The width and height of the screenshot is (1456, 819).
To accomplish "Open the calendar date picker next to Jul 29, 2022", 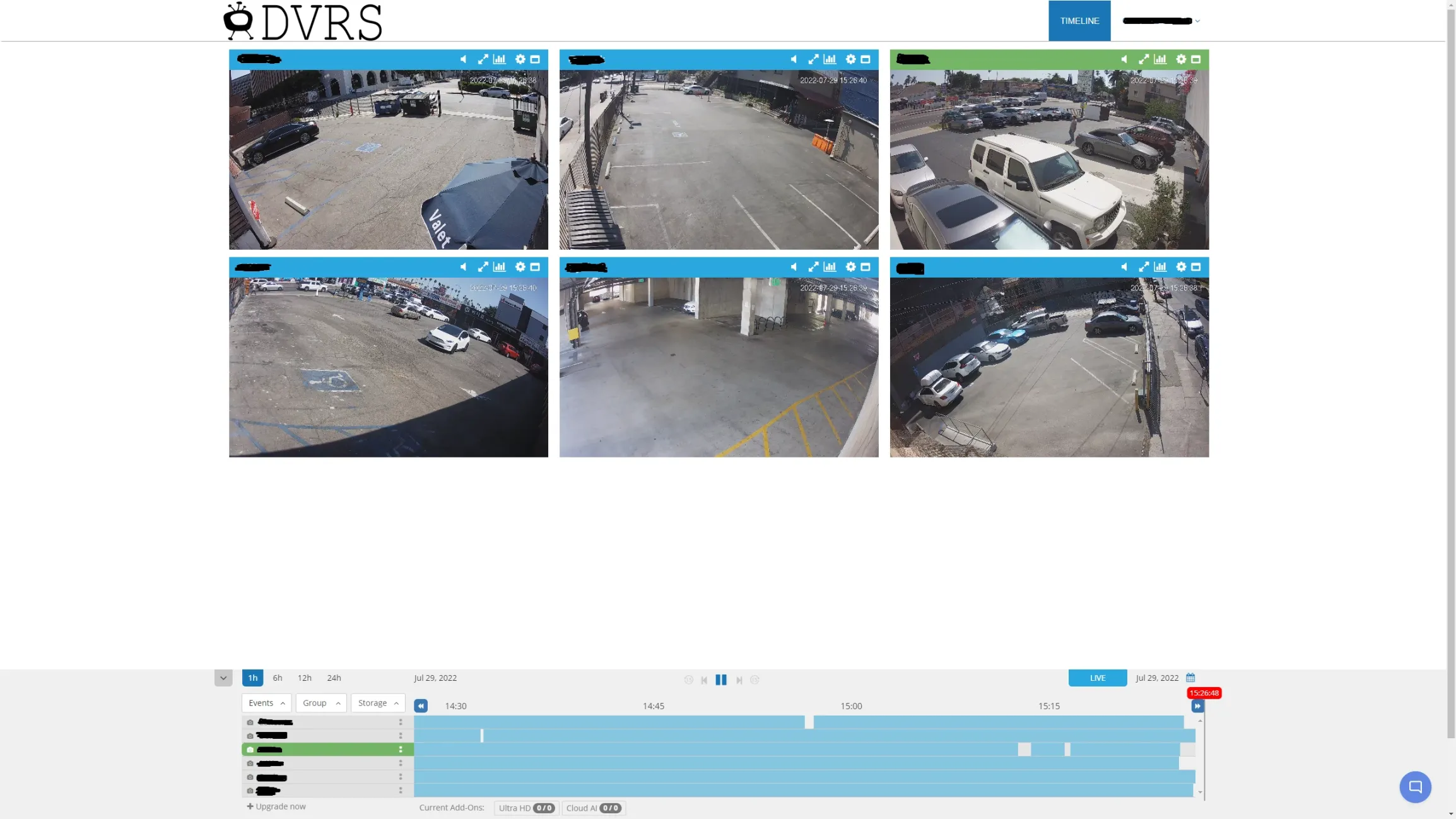I will pyautogui.click(x=1190, y=677).
